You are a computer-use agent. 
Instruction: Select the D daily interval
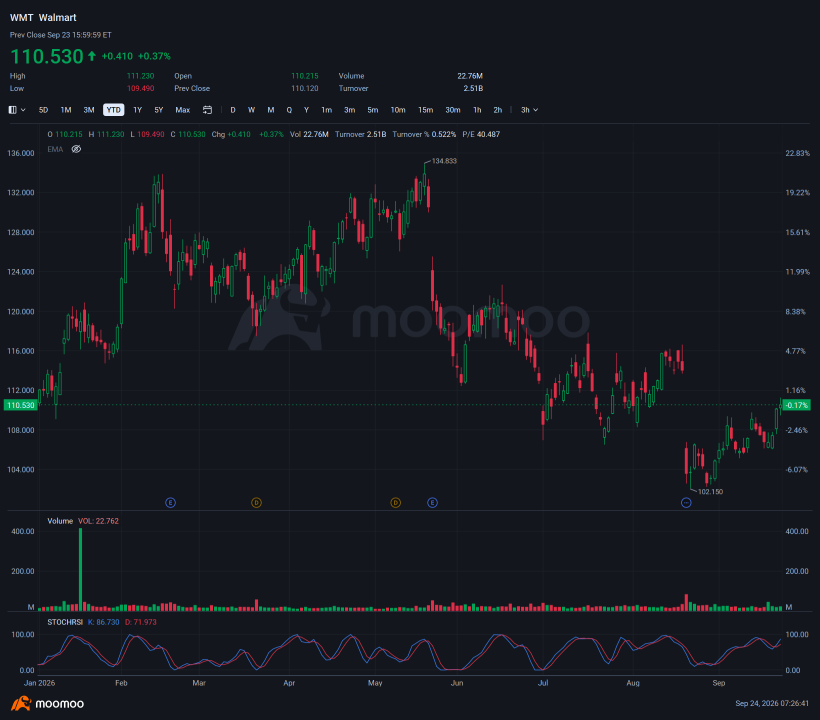233,110
